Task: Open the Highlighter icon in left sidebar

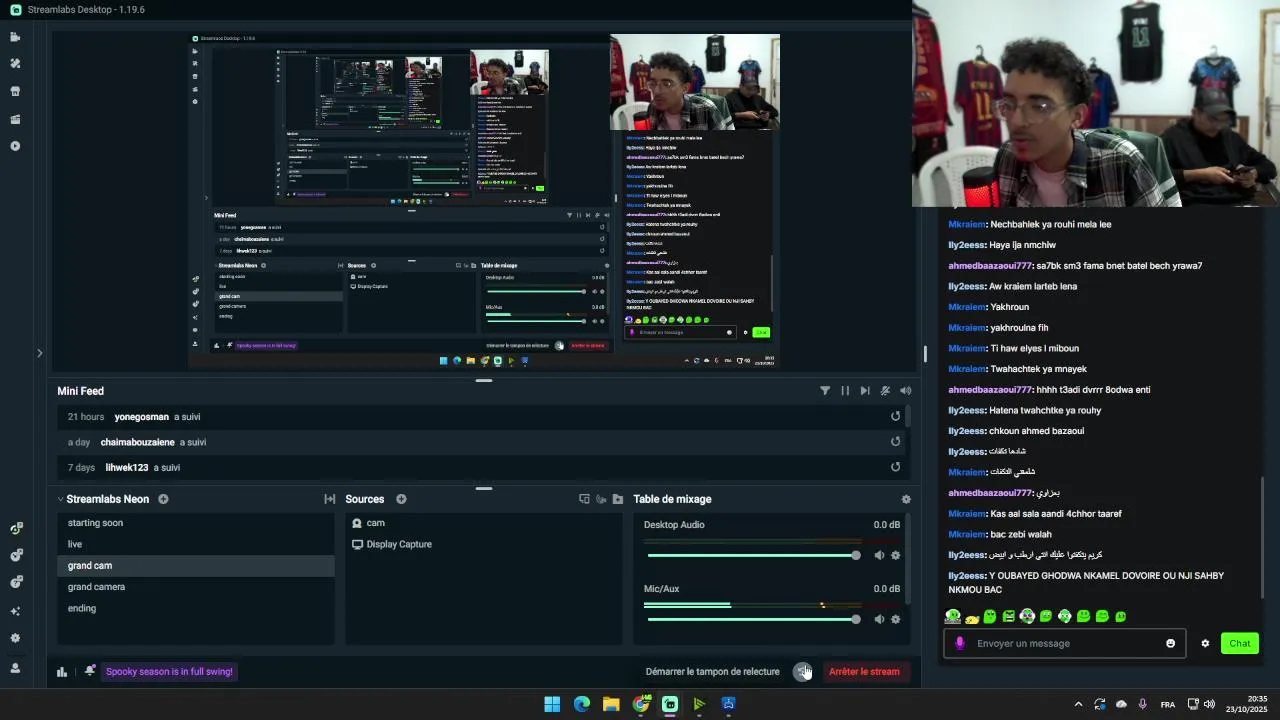Action: 15,119
